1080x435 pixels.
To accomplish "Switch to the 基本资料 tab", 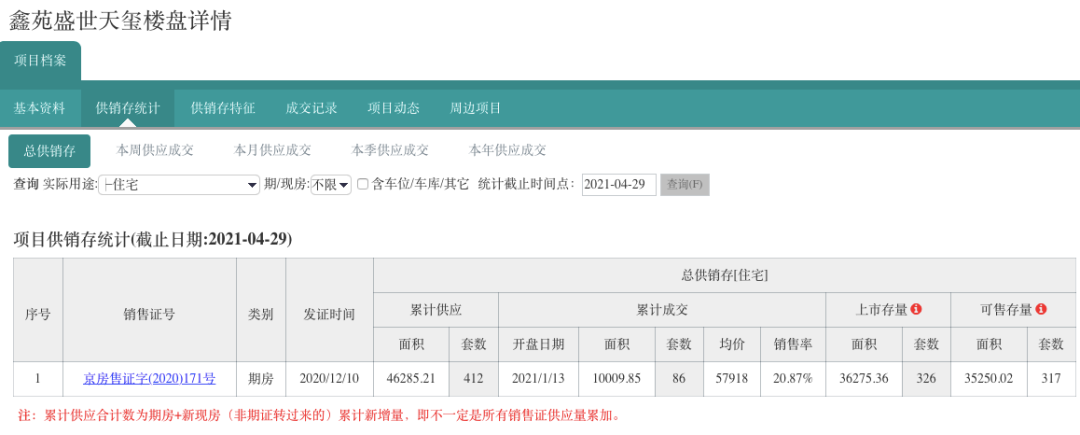I will pos(40,108).
